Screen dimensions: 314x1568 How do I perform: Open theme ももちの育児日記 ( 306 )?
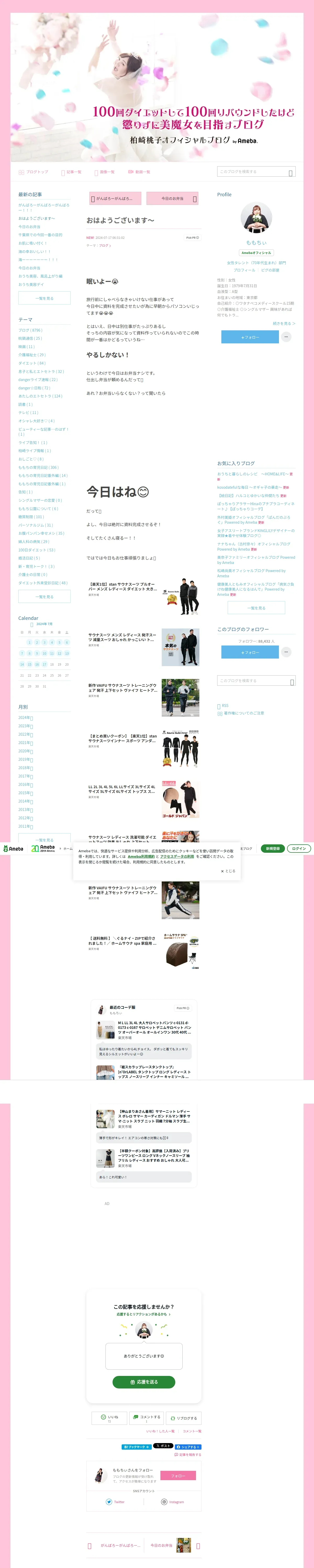pos(38,468)
